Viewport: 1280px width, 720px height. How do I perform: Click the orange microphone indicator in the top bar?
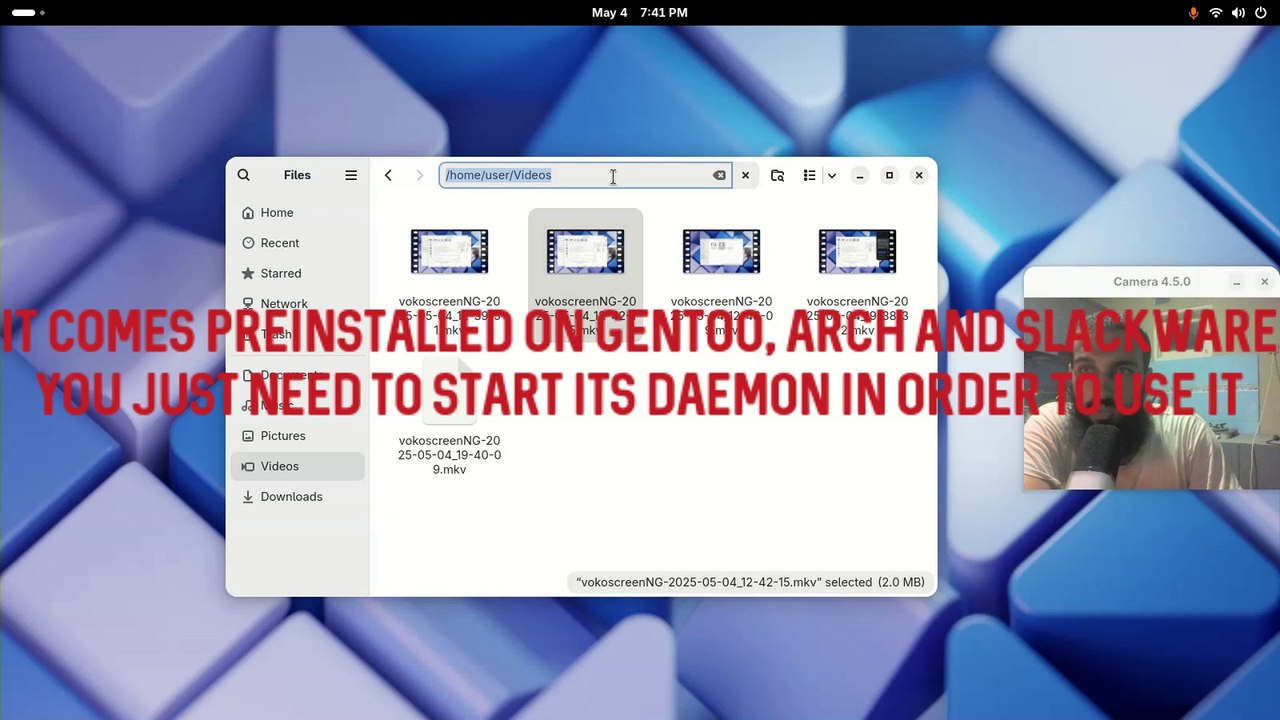coord(1193,13)
